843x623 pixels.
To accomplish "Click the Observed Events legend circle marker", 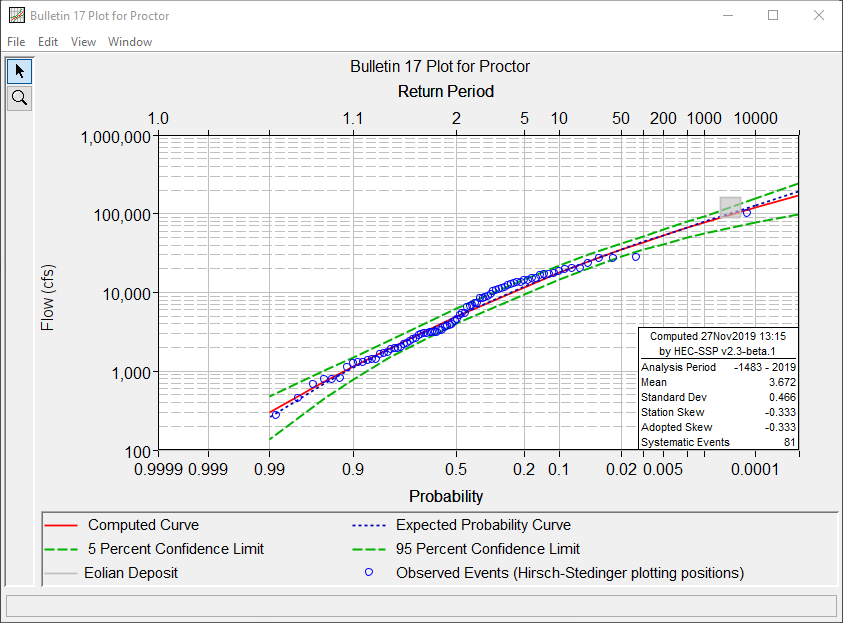I will tap(369, 572).
